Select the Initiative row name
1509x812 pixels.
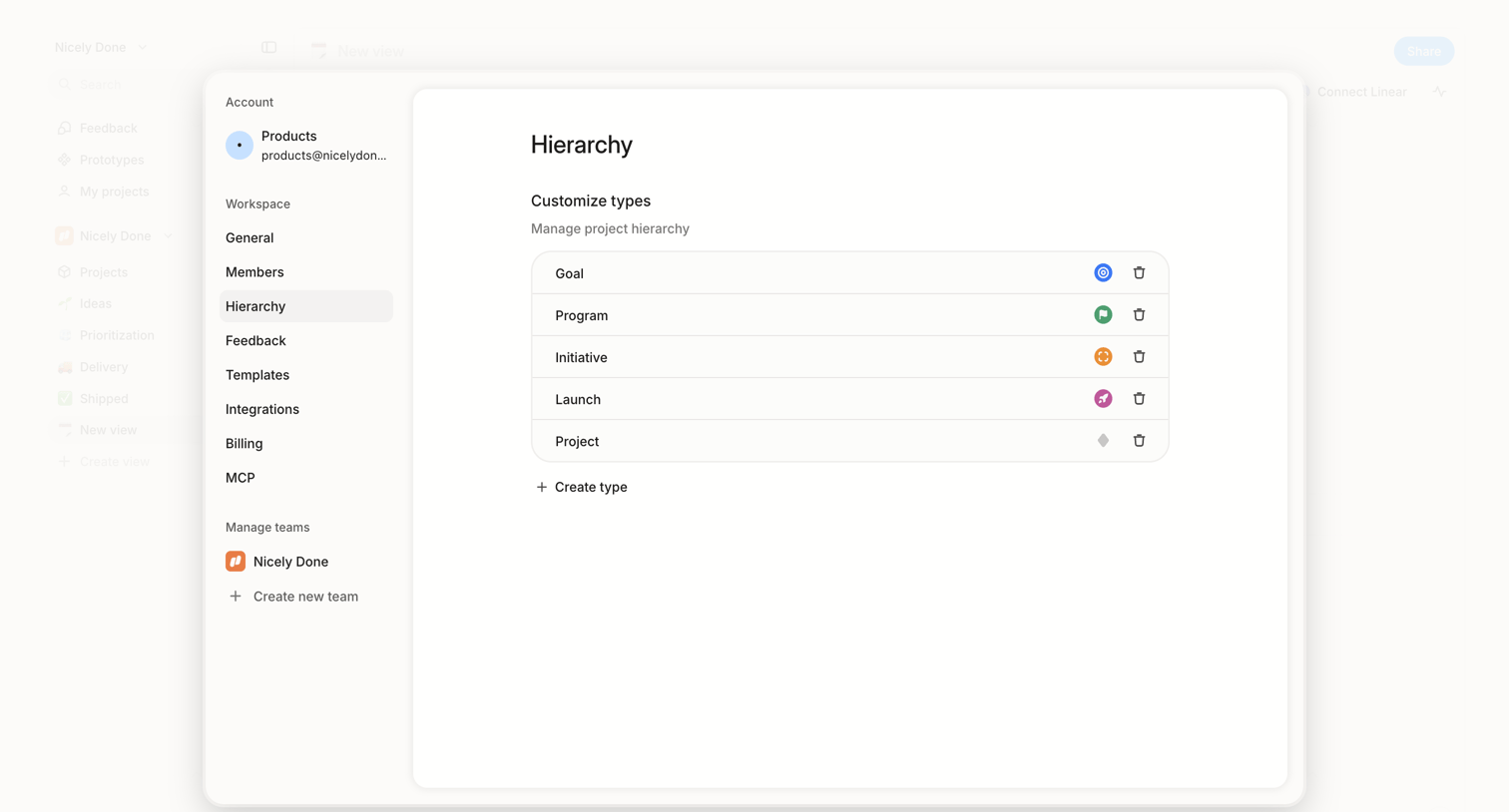(581, 357)
